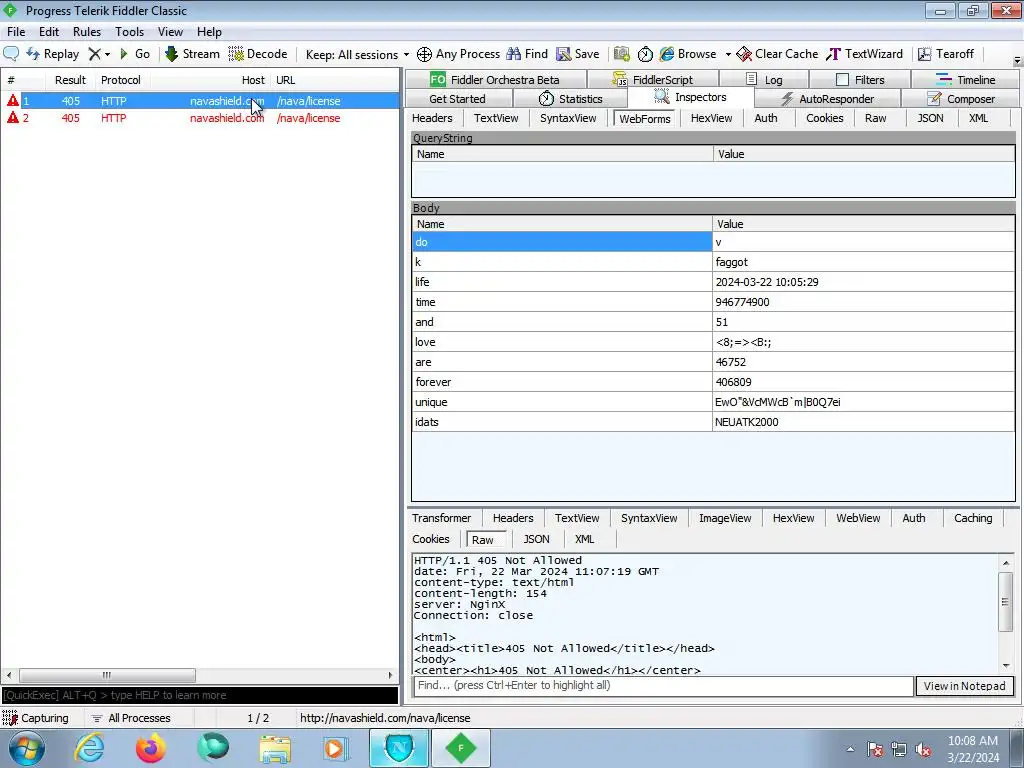The width and height of the screenshot is (1024, 768).
Task: Toggle the Filters tab checkbox
Action: pyautogui.click(x=842, y=80)
